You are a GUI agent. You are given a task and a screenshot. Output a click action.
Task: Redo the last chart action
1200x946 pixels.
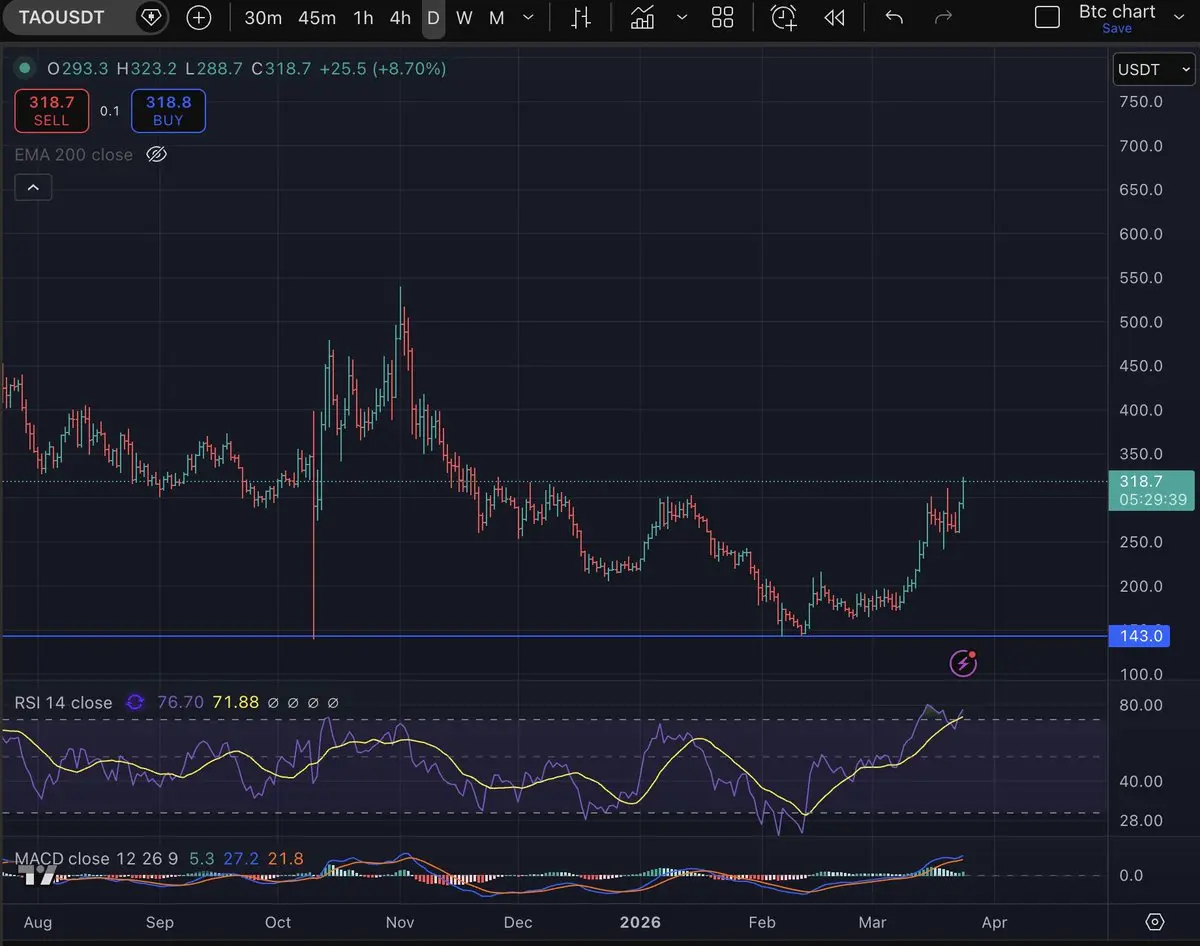pos(942,18)
